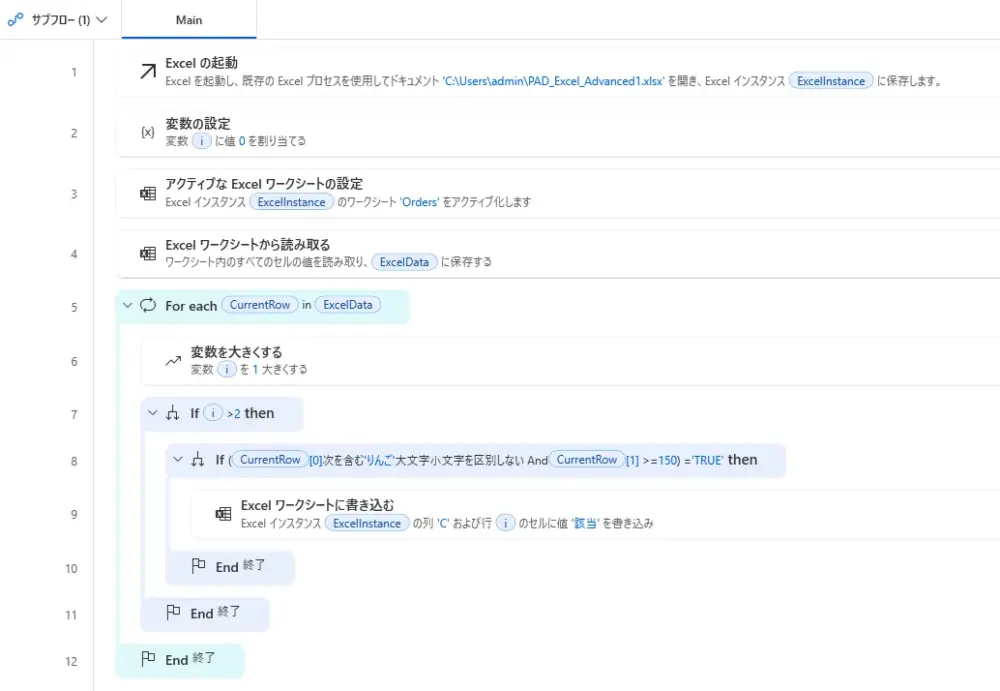Click the increase variable arrow icon
Screen dimensions: 1000x691
[173, 361]
